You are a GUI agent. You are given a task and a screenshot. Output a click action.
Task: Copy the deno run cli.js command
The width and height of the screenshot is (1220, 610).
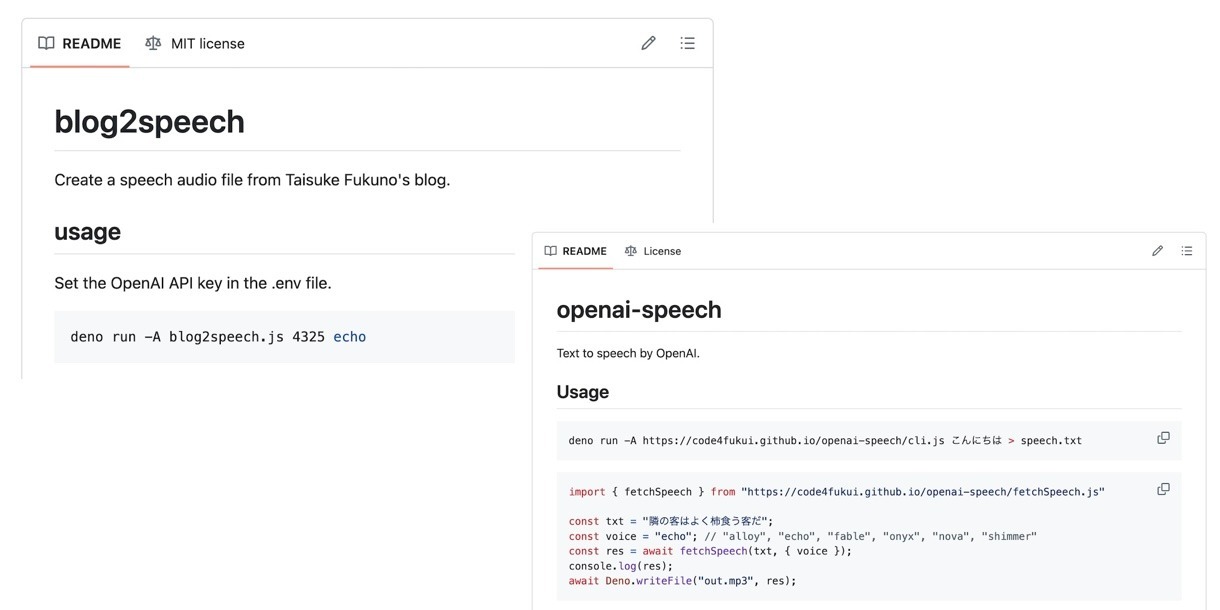coord(1163,438)
